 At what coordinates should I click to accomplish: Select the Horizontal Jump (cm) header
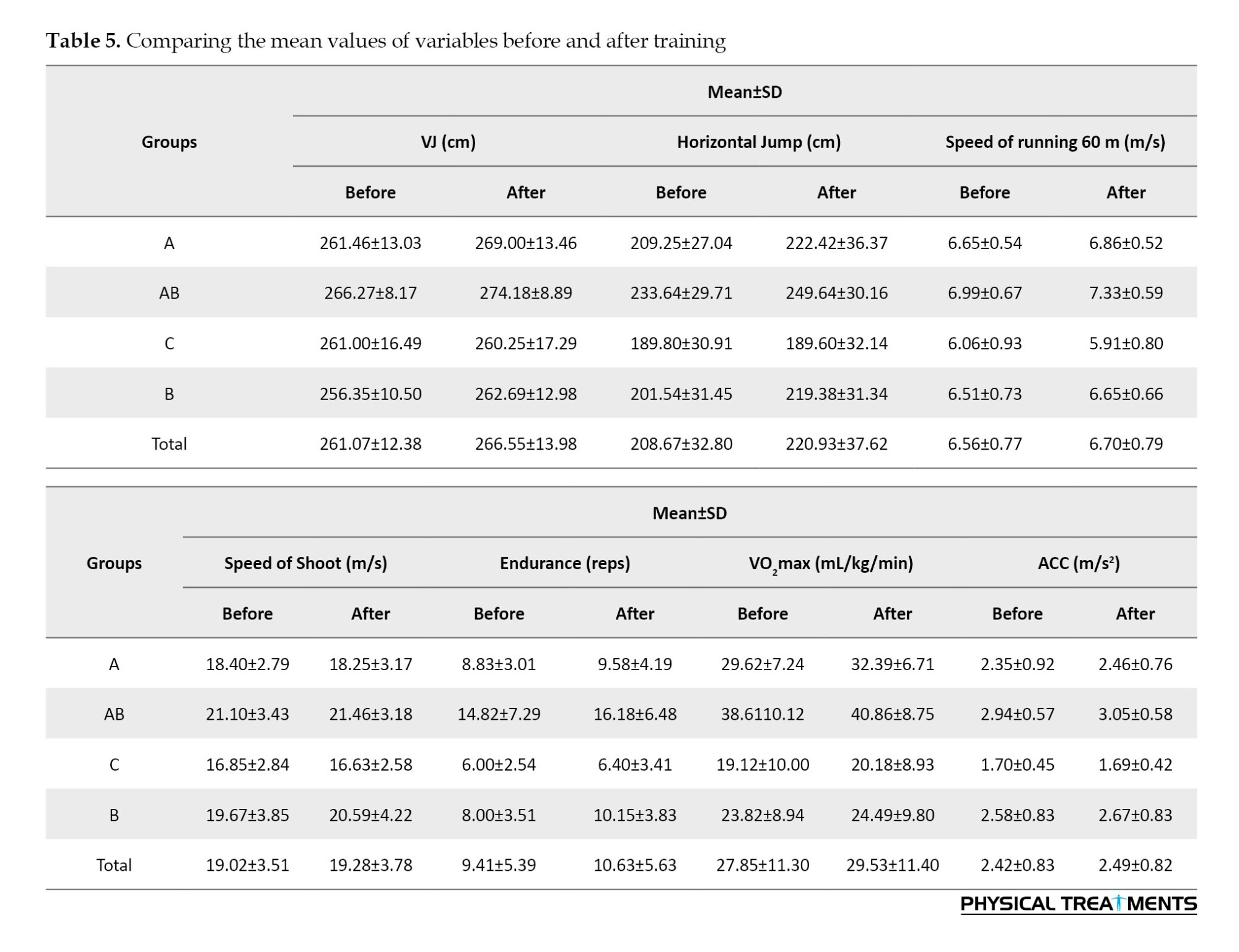pyautogui.click(x=758, y=142)
